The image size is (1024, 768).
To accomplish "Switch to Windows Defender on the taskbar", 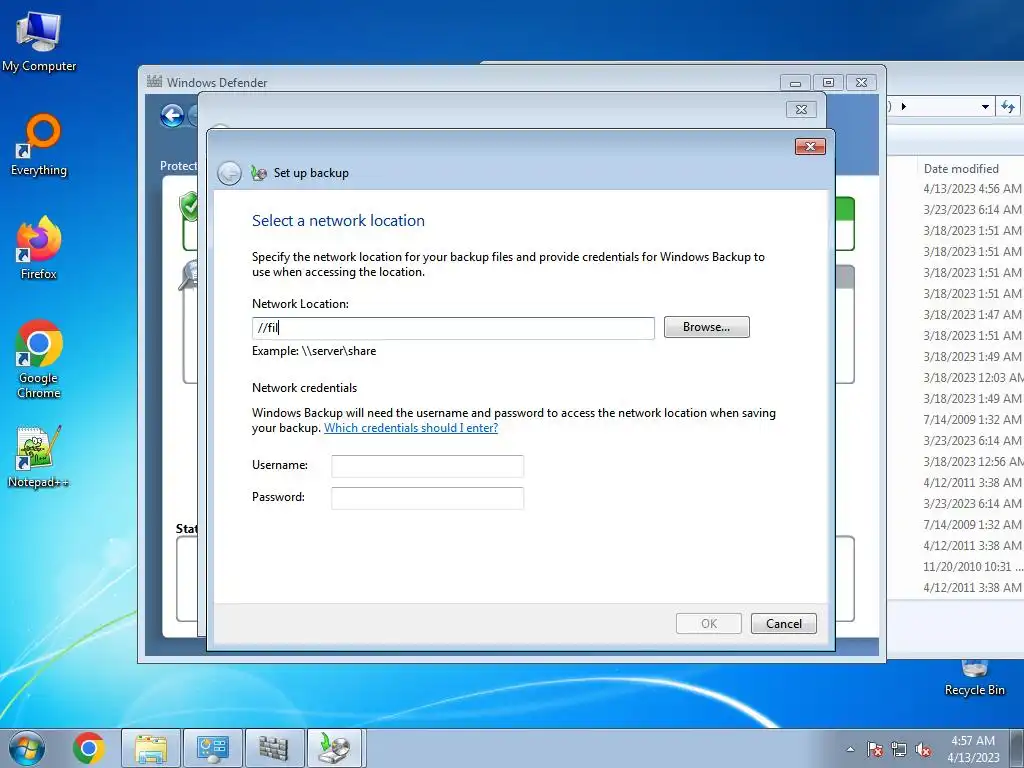I will click(274, 748).
